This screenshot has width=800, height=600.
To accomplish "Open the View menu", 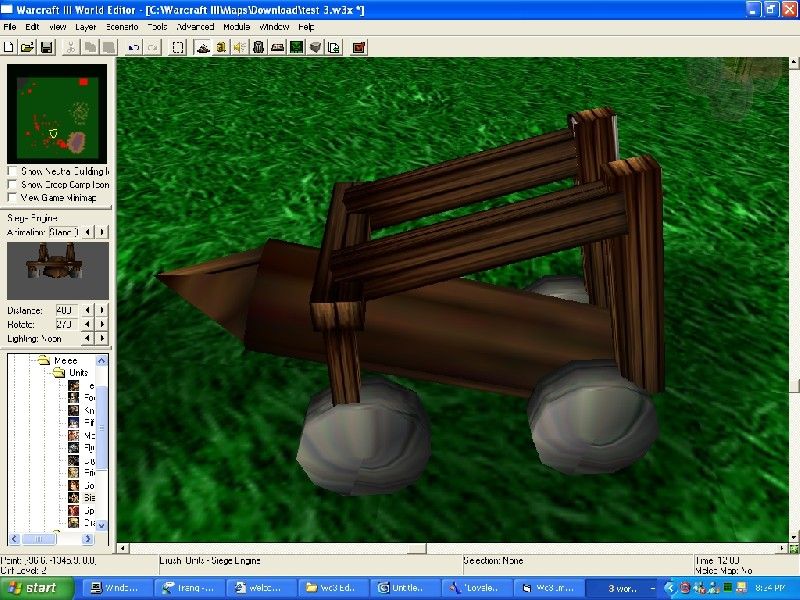I will tap(58, 27).
